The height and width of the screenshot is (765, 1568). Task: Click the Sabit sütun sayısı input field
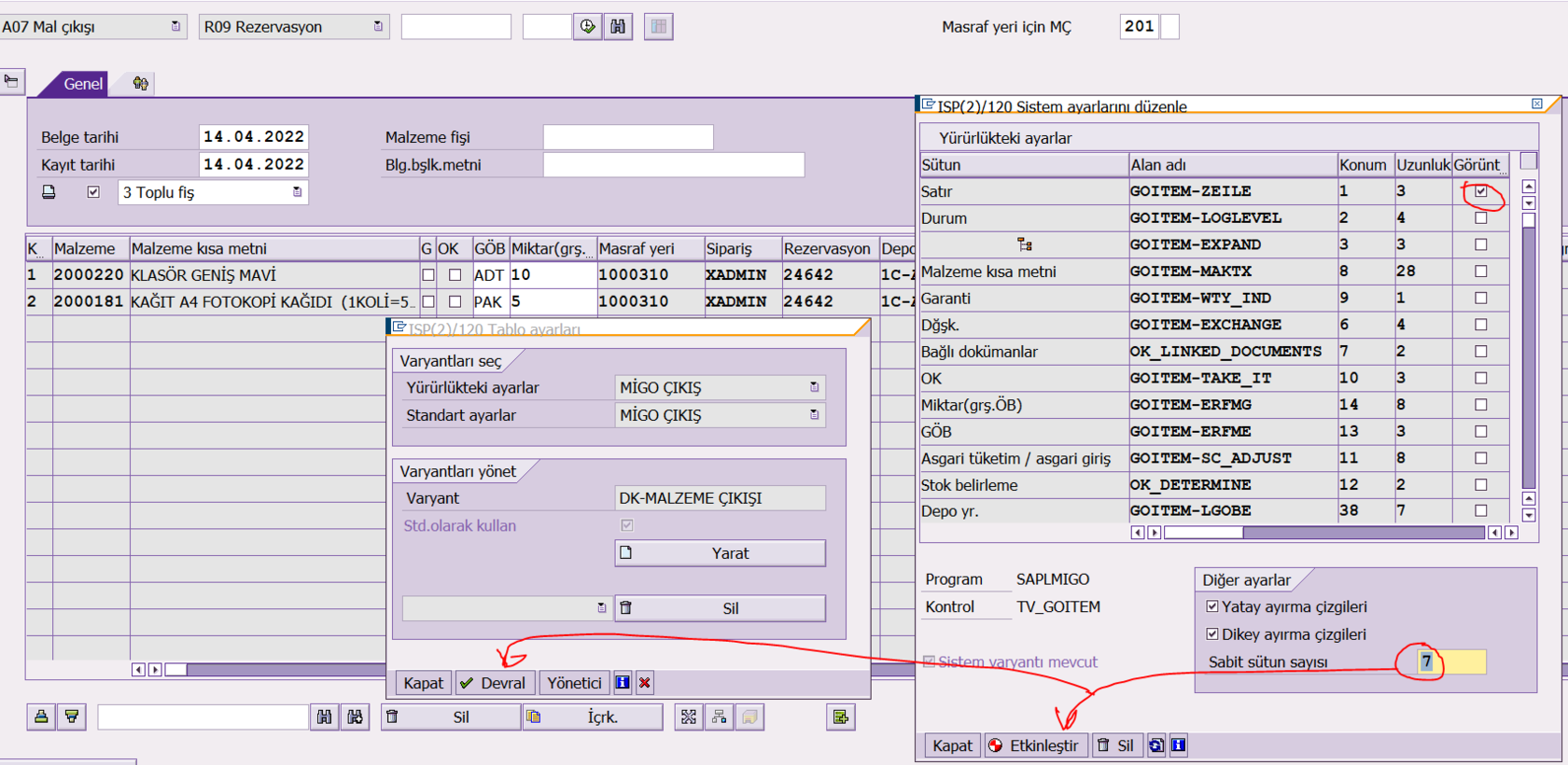click(1451, 661)
